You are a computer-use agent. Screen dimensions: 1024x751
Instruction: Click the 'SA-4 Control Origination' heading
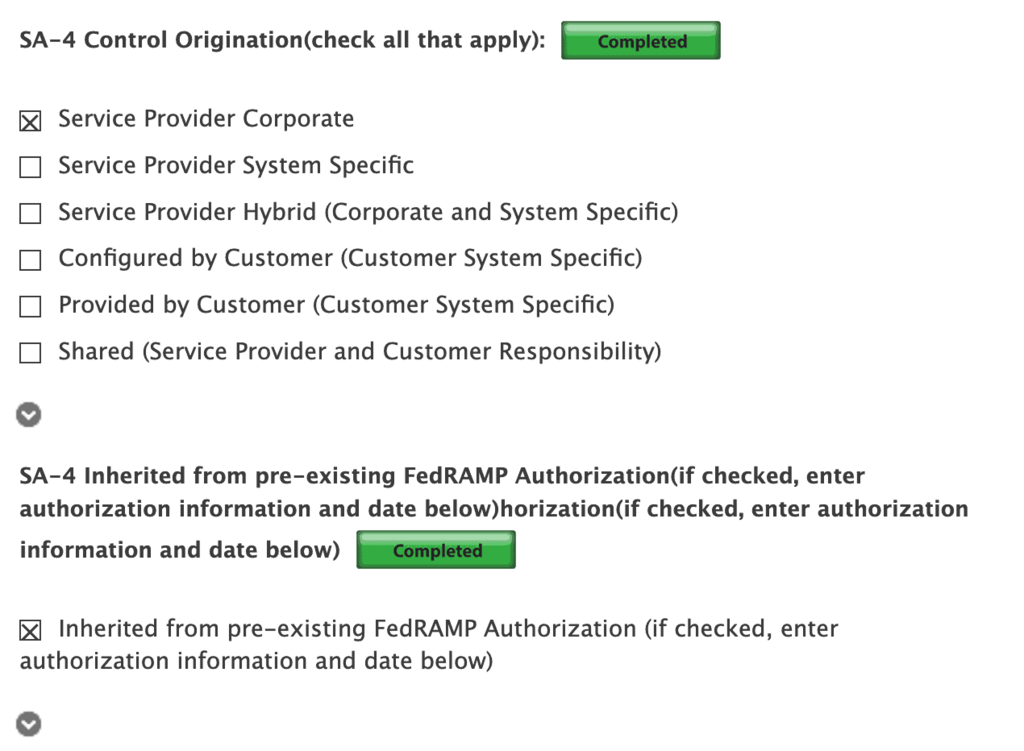282,41
